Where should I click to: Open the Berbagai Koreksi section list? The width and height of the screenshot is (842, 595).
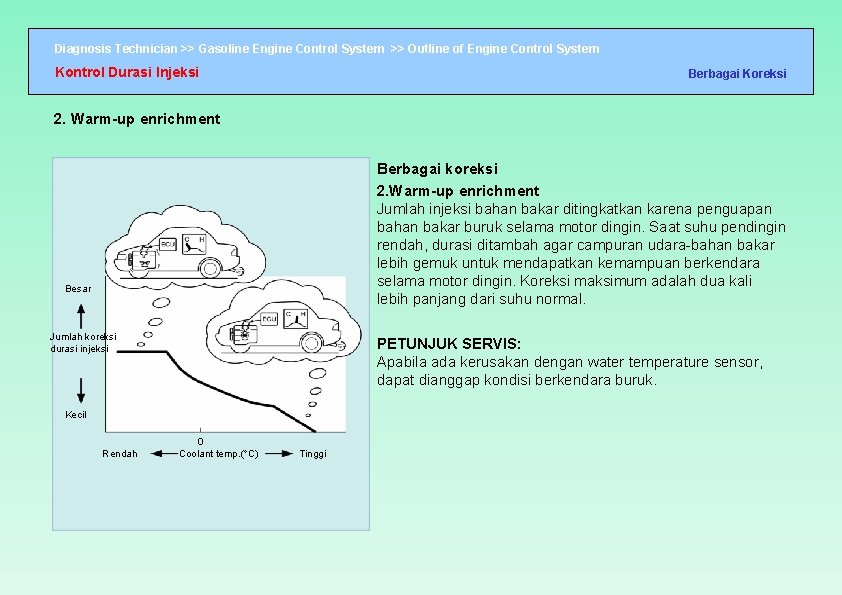(738, 74)
